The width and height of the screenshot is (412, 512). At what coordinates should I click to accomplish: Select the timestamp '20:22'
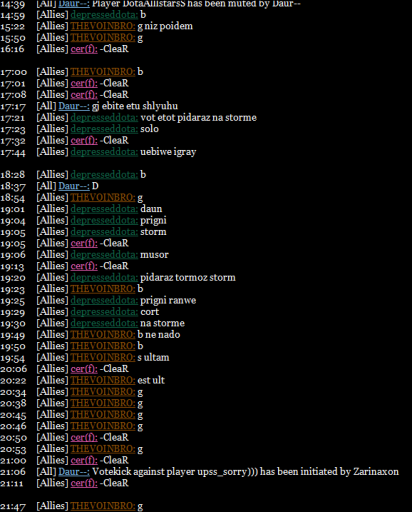pos(13,380)
